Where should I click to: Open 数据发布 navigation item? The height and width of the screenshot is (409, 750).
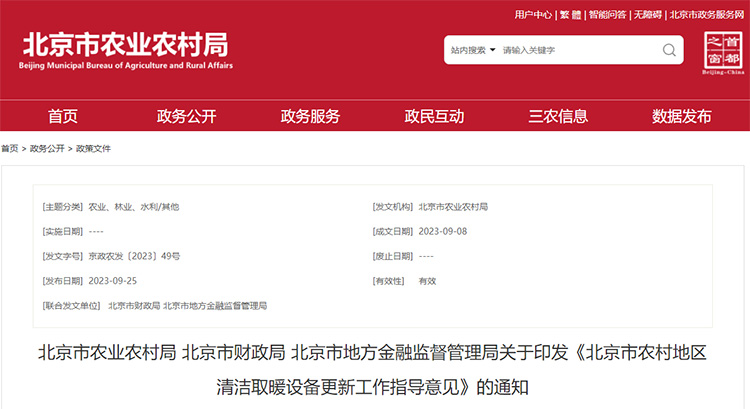point(682,116)
